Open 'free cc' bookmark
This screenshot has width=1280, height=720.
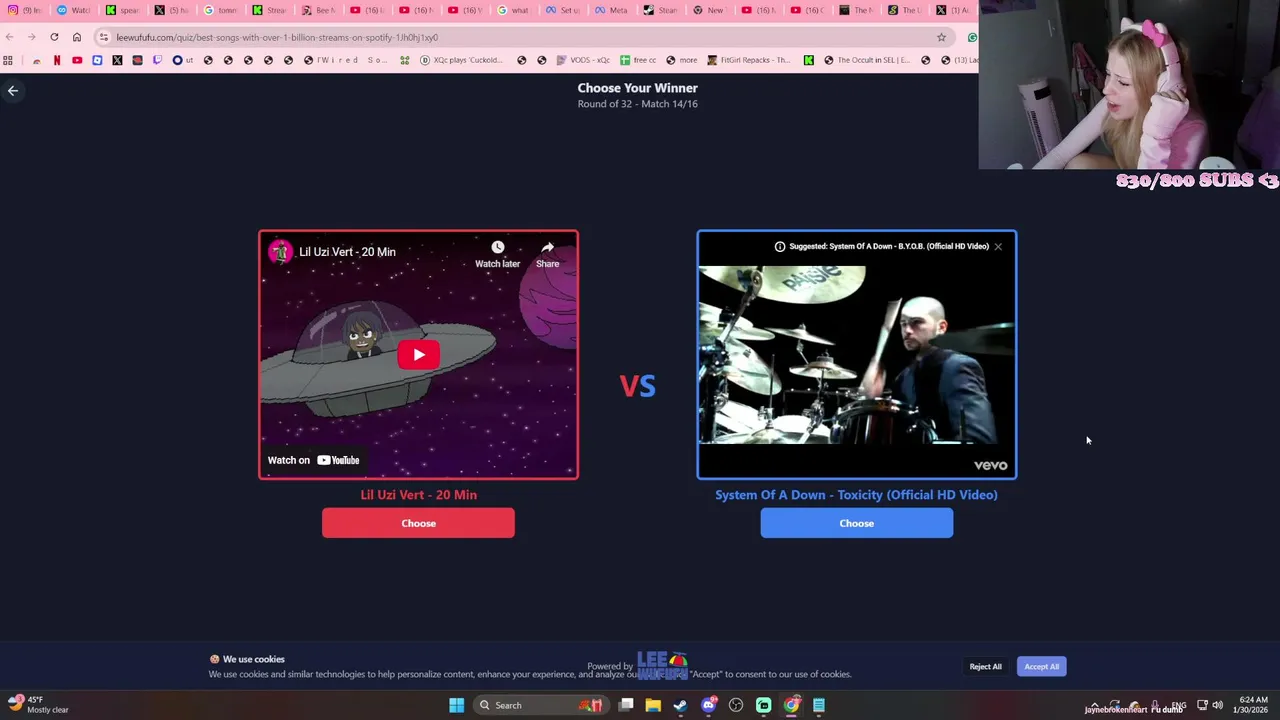tap(638, 60)
